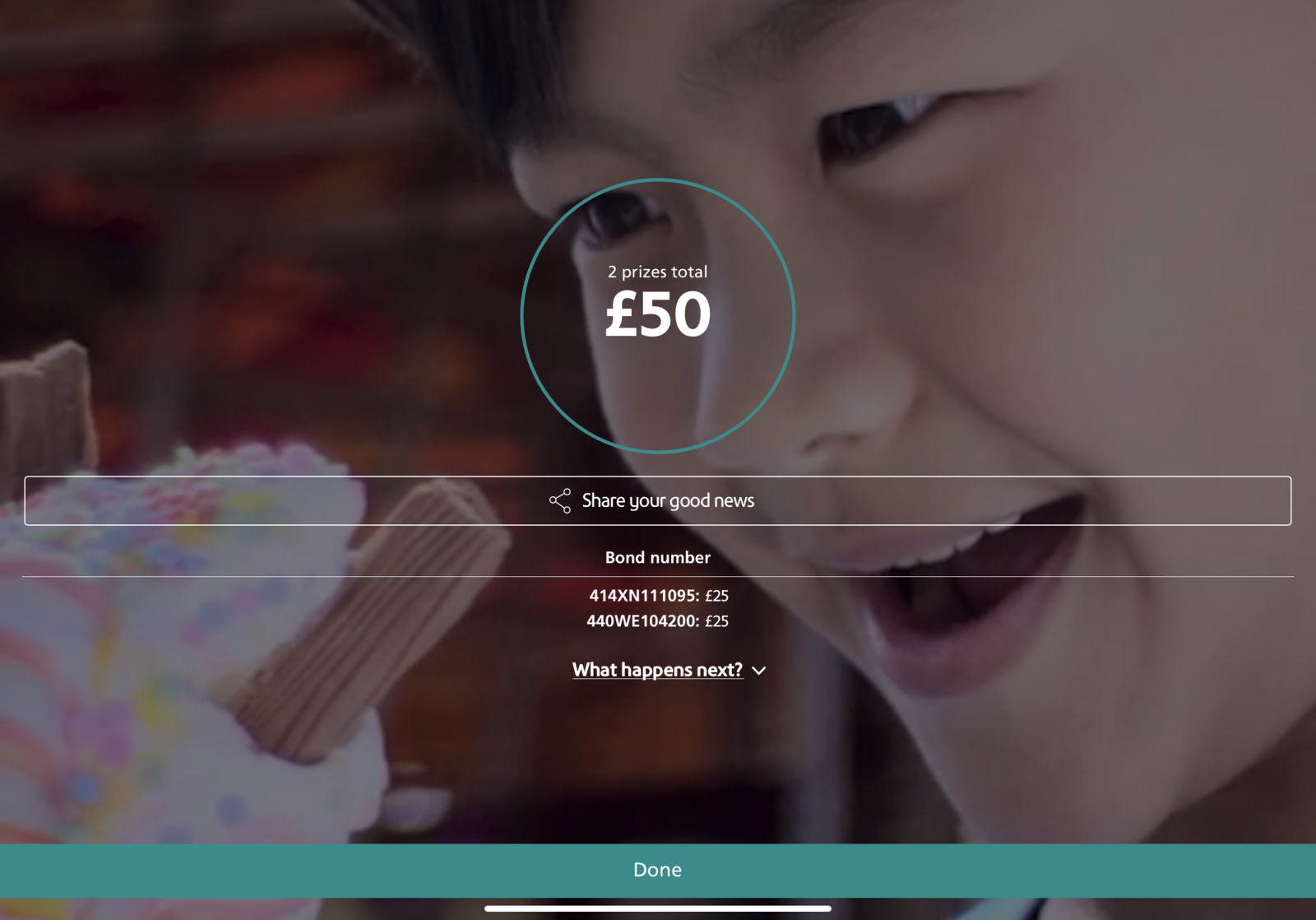Click the divider line under Bond number

tap(658, 576)
